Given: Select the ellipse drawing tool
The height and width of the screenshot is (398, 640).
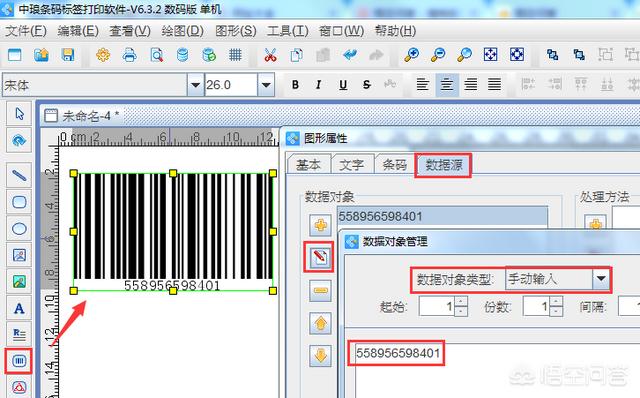Looking at the screenshot, I should (19, 229).
